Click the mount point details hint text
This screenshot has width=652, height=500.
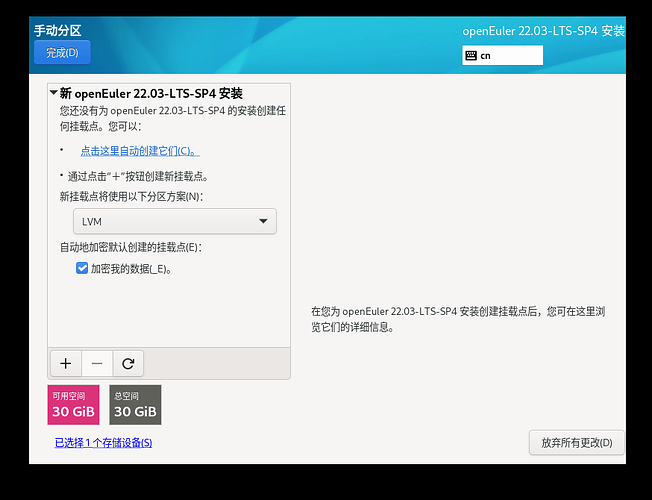click(457, 319)
